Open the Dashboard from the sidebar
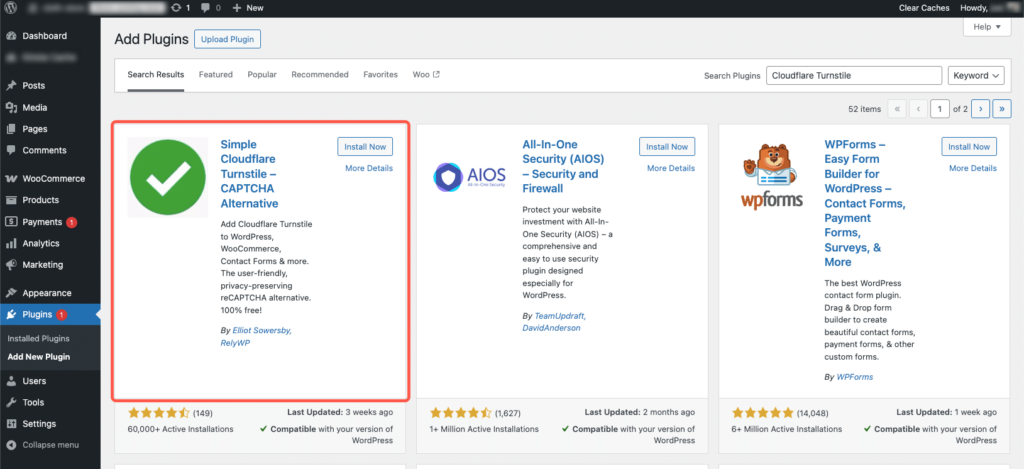Image resolution: width=1024 pixels, height=469 pixels. click(43, 36)
